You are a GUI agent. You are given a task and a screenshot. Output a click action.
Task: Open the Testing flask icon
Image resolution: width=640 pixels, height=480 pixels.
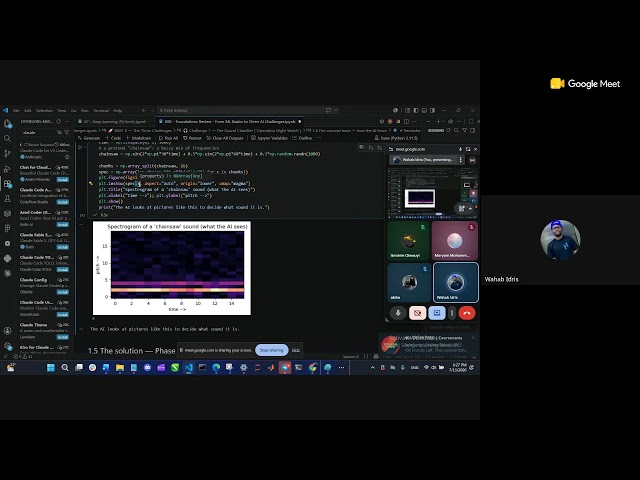pos(7,198)
